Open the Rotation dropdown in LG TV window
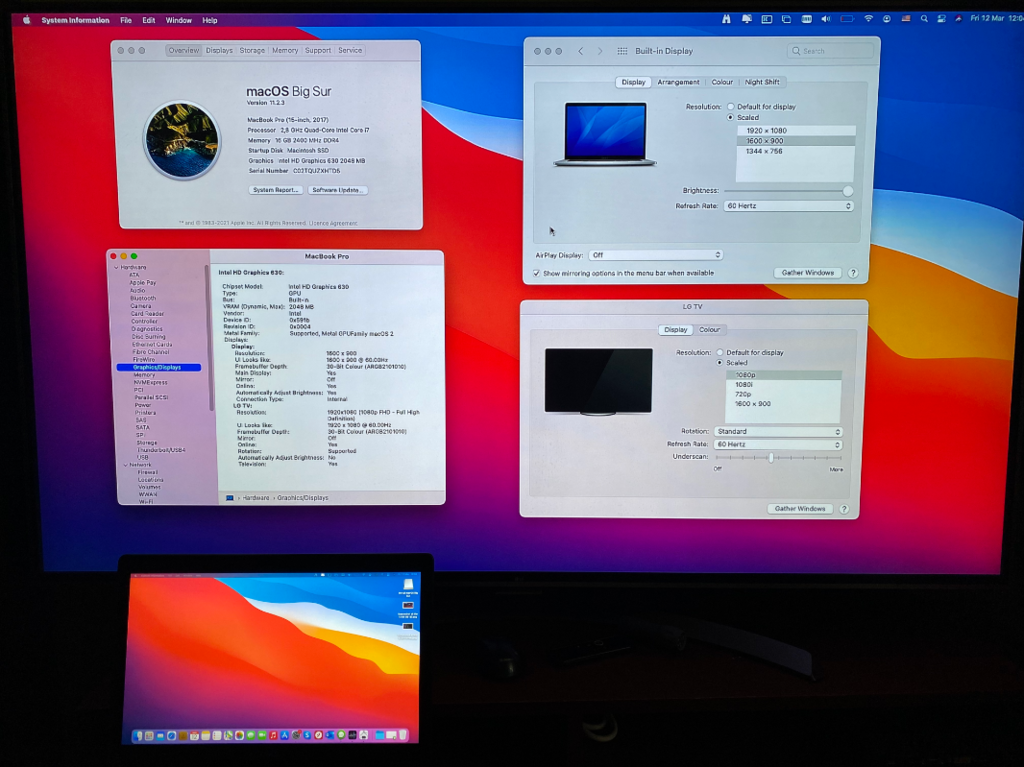 click(778, 432)
